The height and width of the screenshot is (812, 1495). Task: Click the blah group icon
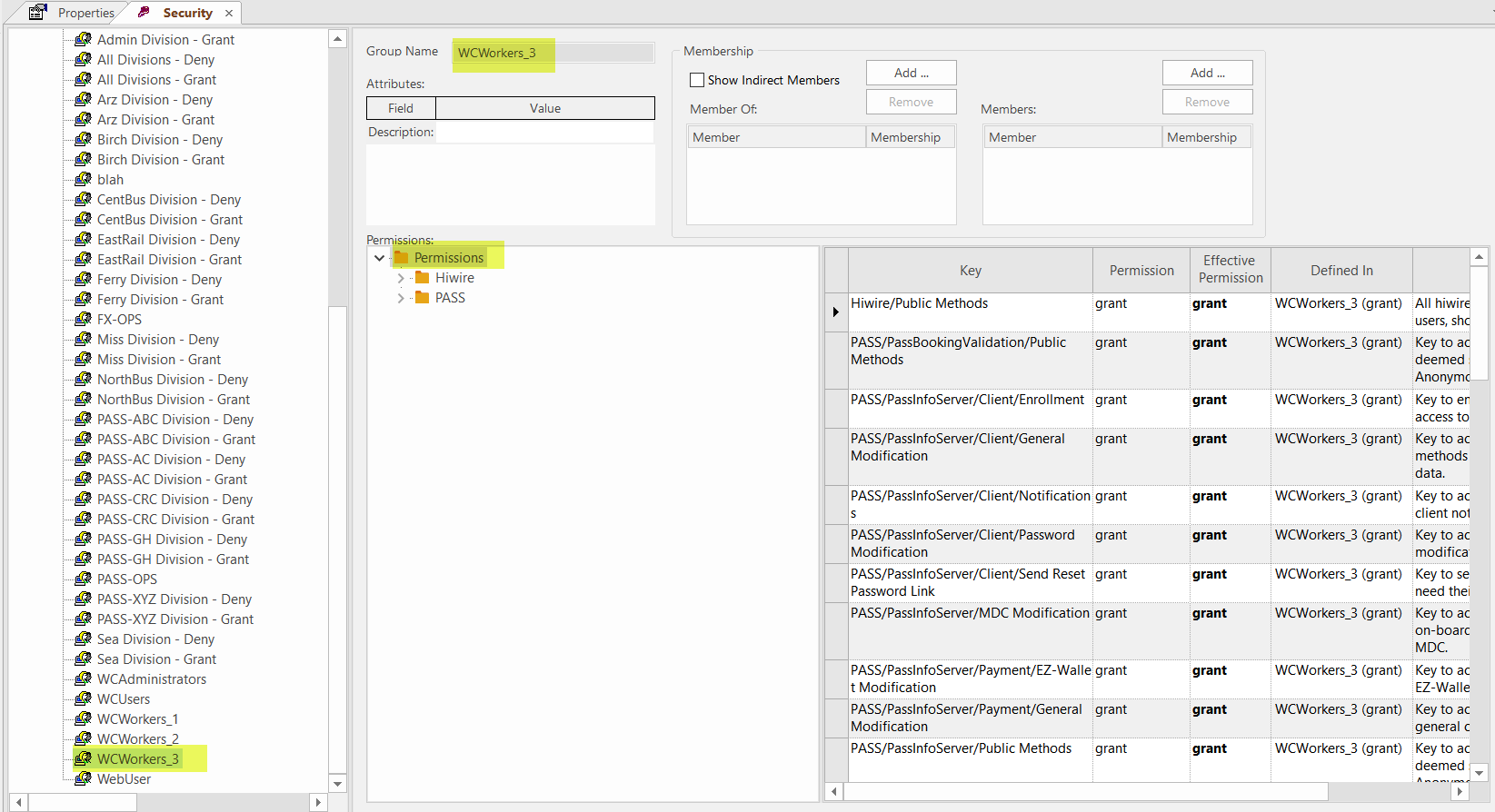tap(83, 179)
